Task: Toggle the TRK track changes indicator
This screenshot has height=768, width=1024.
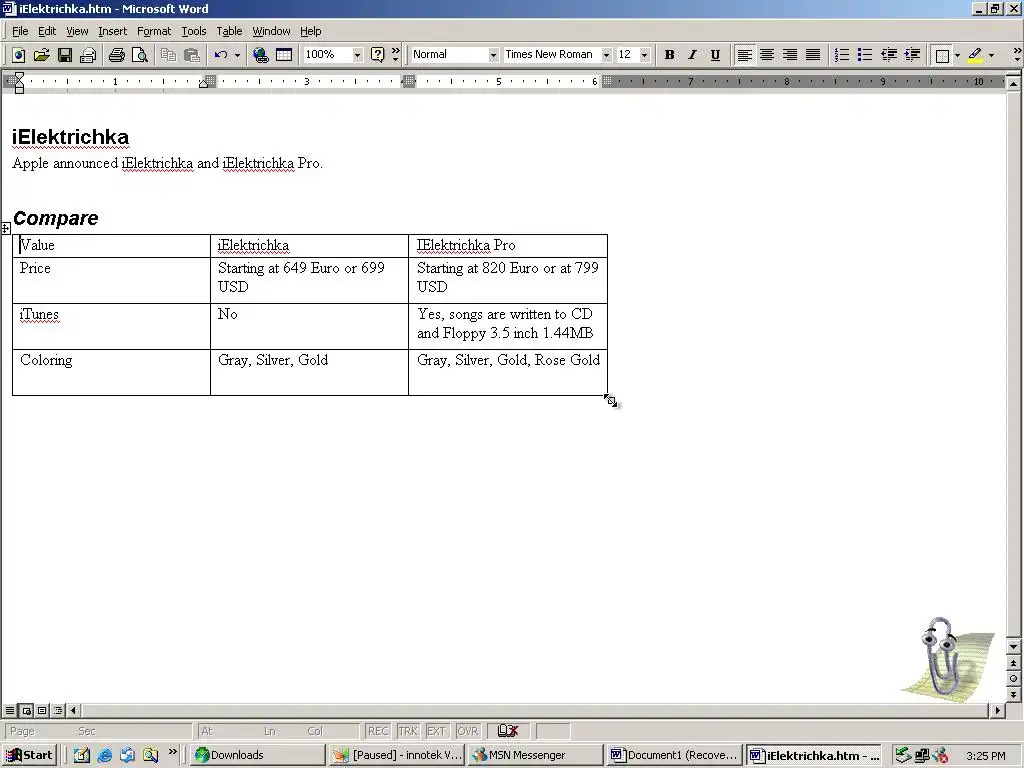Action: [x=408, y=731]
